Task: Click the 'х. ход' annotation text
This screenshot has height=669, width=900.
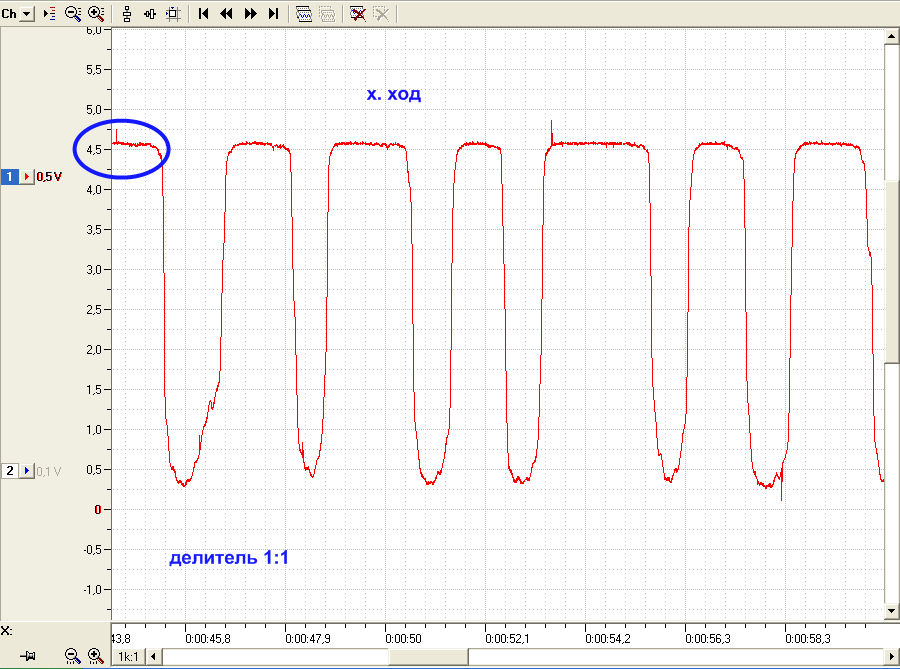Action: coord(394,94)
